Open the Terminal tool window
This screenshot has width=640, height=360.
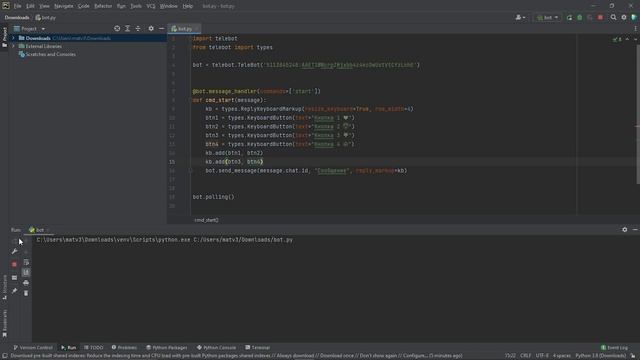(x=258, y=348)
